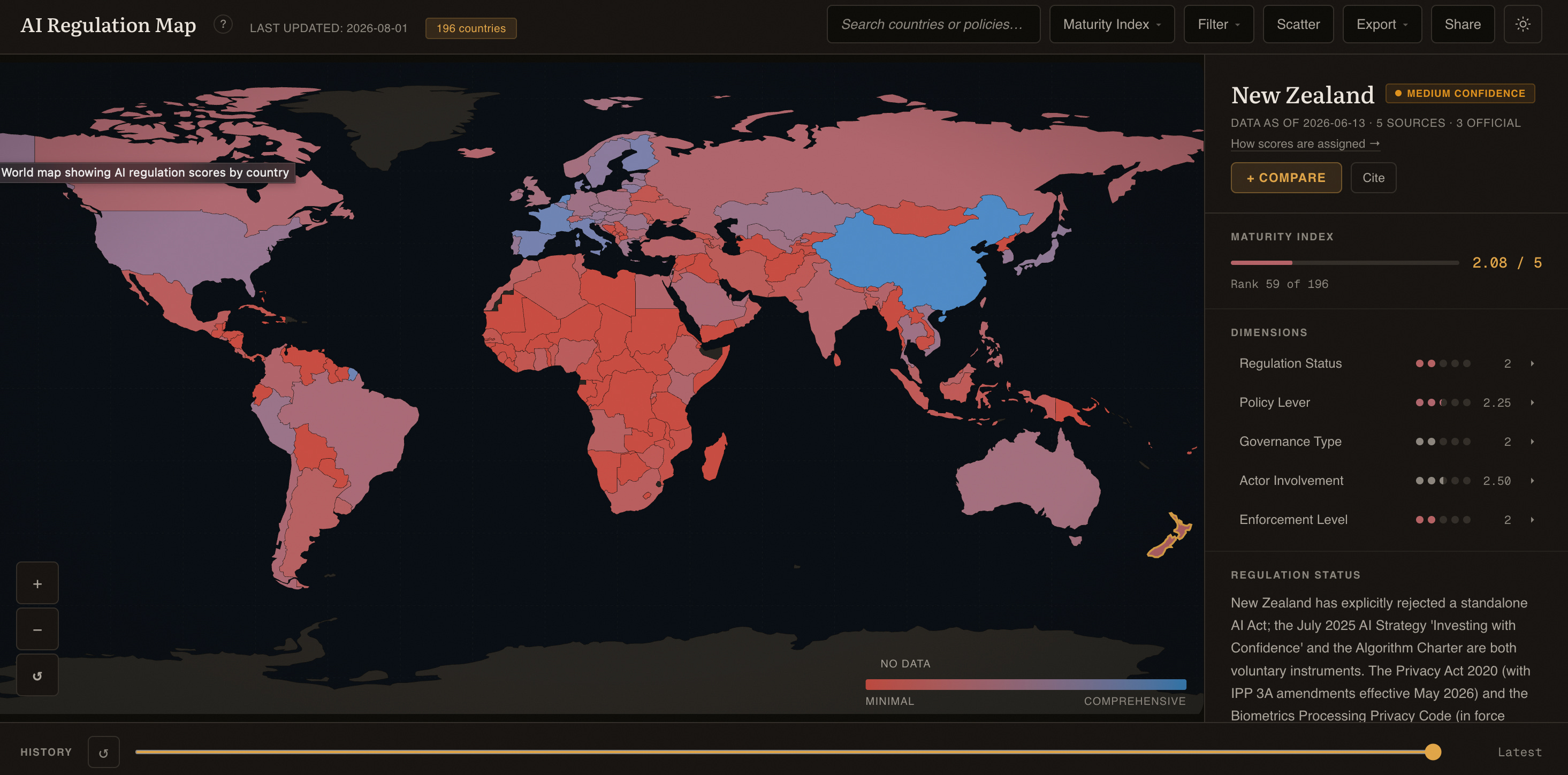Click the 'NO DATA' legend label

905,664
